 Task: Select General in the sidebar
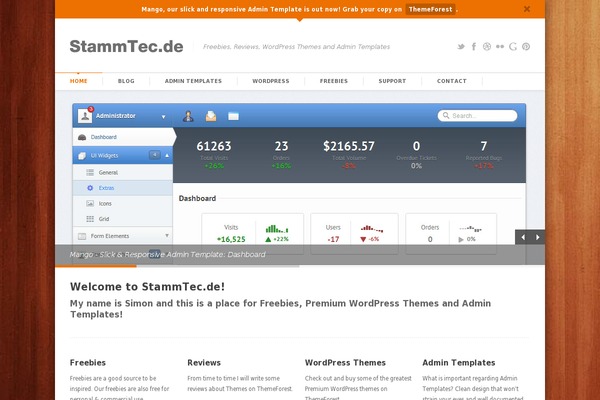[122, 173]
